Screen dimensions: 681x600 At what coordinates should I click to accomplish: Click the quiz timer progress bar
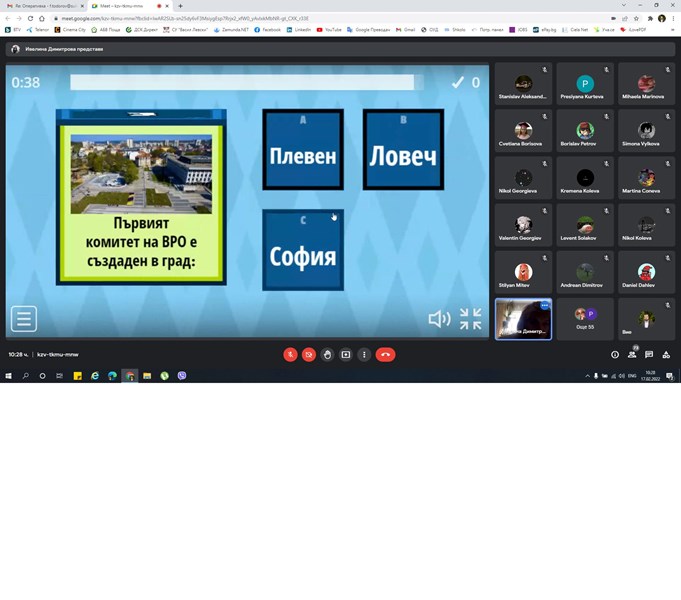coord(240,82)
